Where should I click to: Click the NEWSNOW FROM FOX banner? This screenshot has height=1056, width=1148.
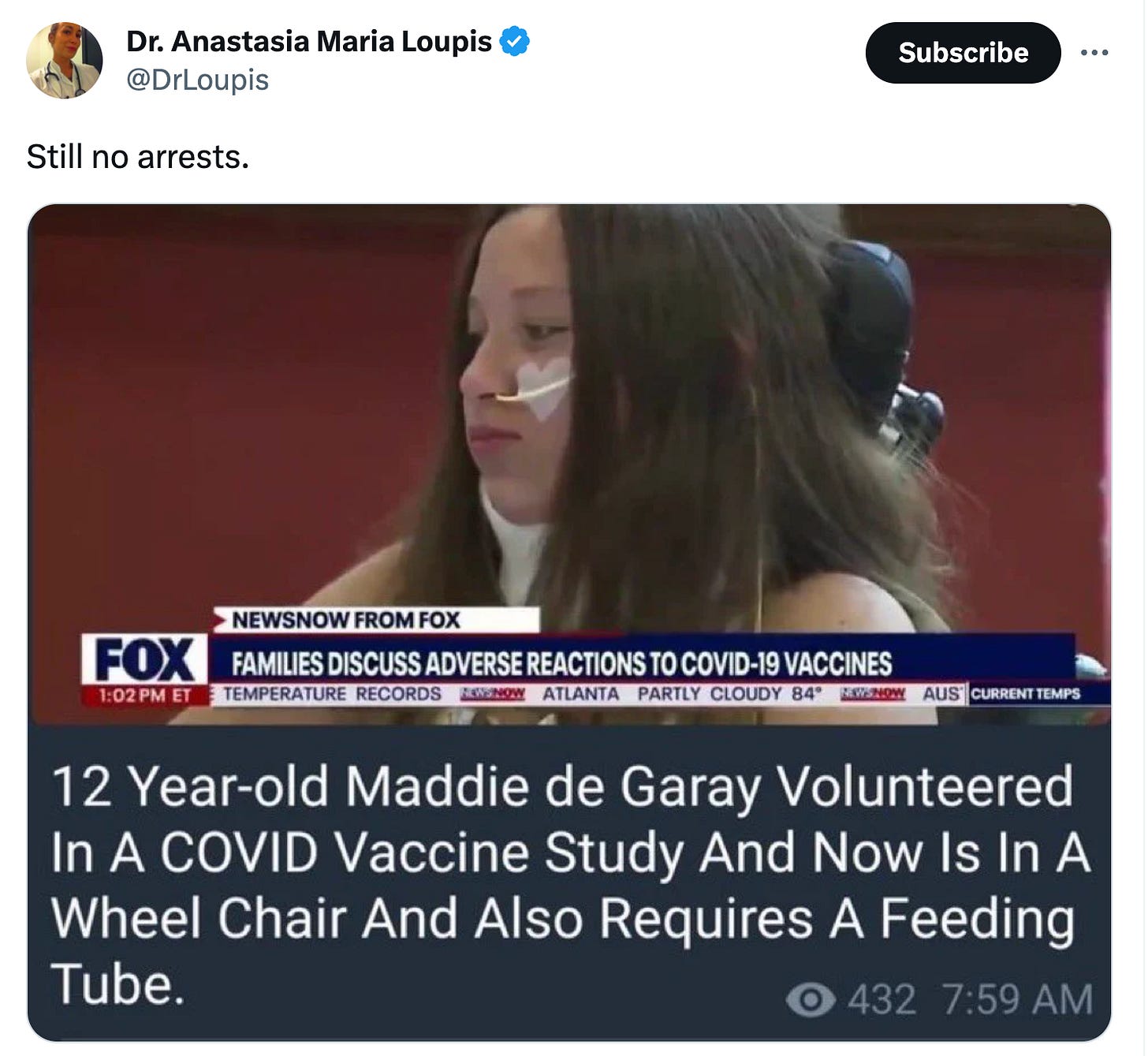point(377,620)
